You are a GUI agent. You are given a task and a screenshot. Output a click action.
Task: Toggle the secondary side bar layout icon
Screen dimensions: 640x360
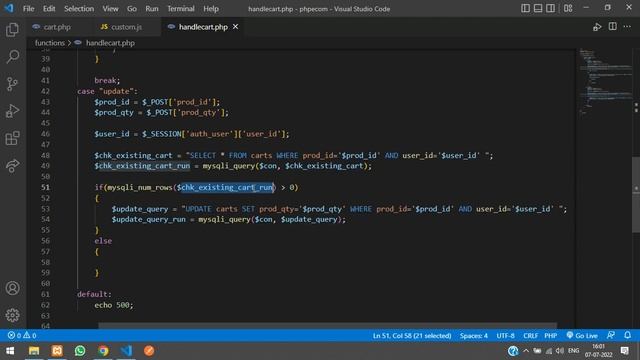pyautogui.click(x=550, y=8)
